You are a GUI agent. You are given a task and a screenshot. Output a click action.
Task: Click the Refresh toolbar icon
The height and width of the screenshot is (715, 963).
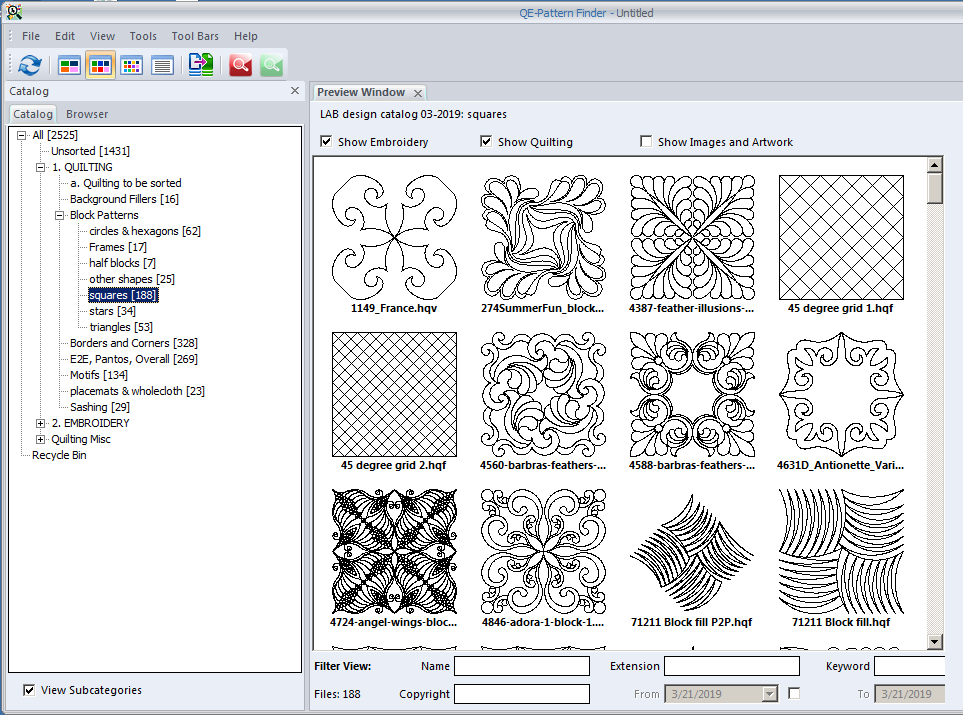(29, 65)
